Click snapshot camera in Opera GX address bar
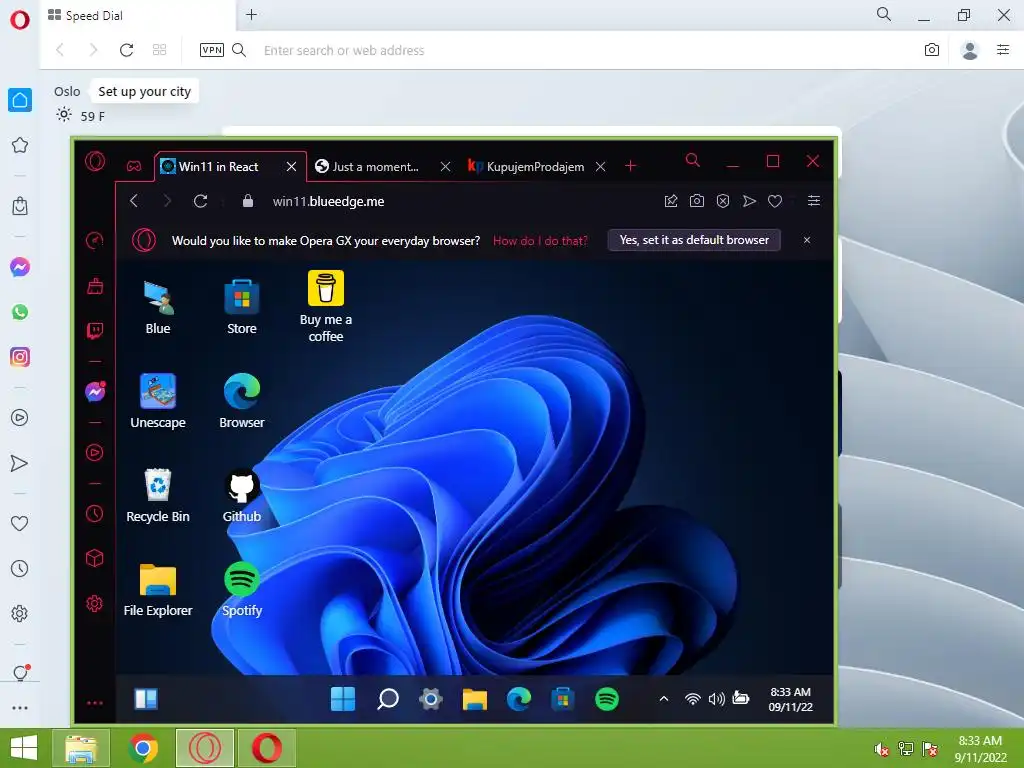Viewport: 1024px width, 768px height. pos(697,201)
